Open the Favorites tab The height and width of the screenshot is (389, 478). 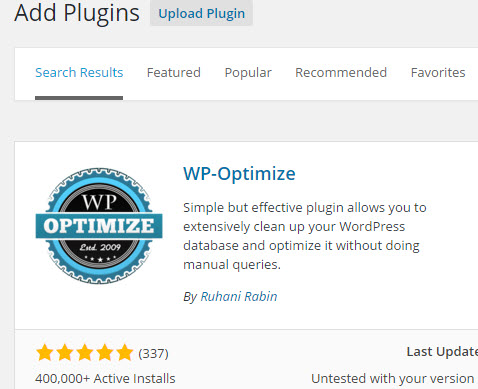point(438,72)
